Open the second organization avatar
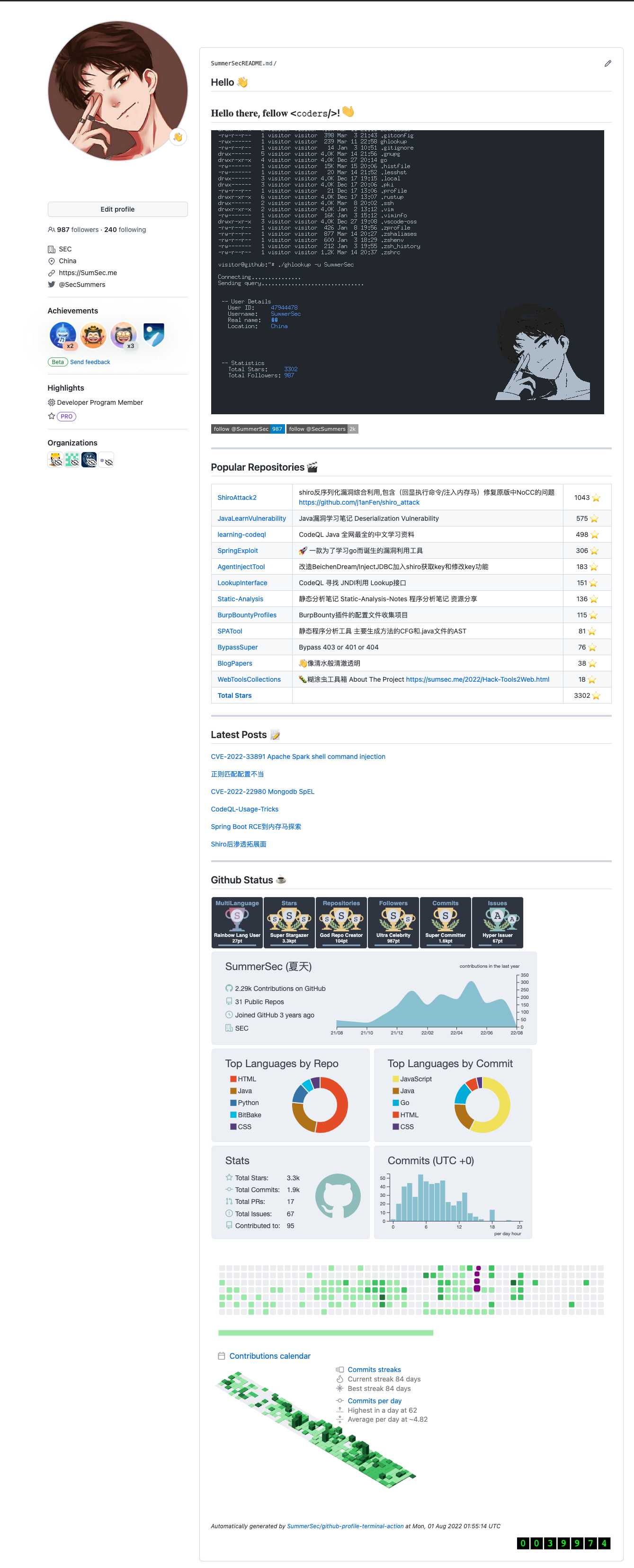634x1568 pixels. click(x=72, y=460)
